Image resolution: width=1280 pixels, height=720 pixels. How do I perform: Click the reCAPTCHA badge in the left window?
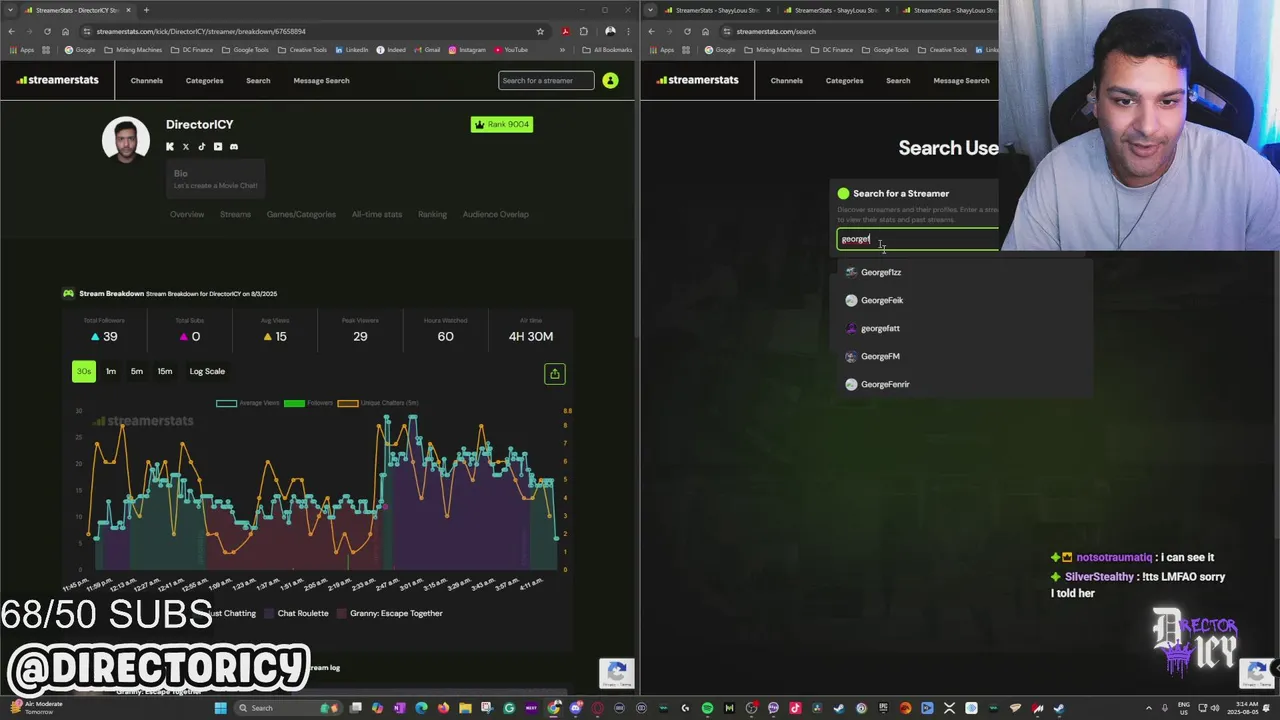[x=617, y=673]
